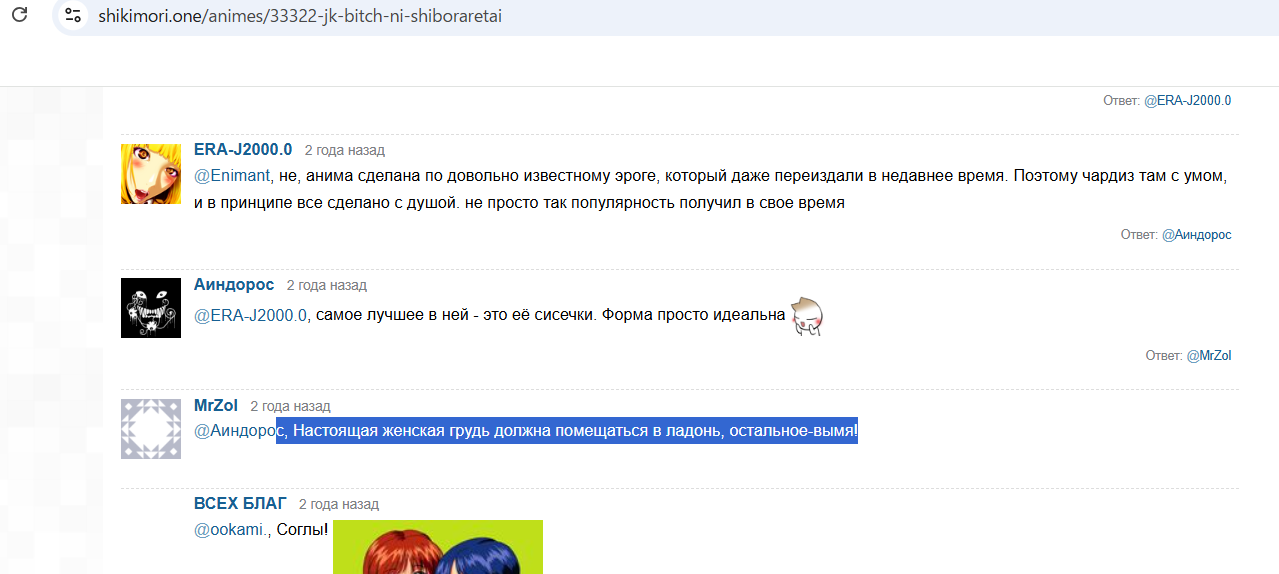Image resolution: width=1279 pixels, height=574 pixels.
Task: Click the 'Соглы!' text in ВСЕХ БЛАГ's comment
Action: click(x=302, y=529)
